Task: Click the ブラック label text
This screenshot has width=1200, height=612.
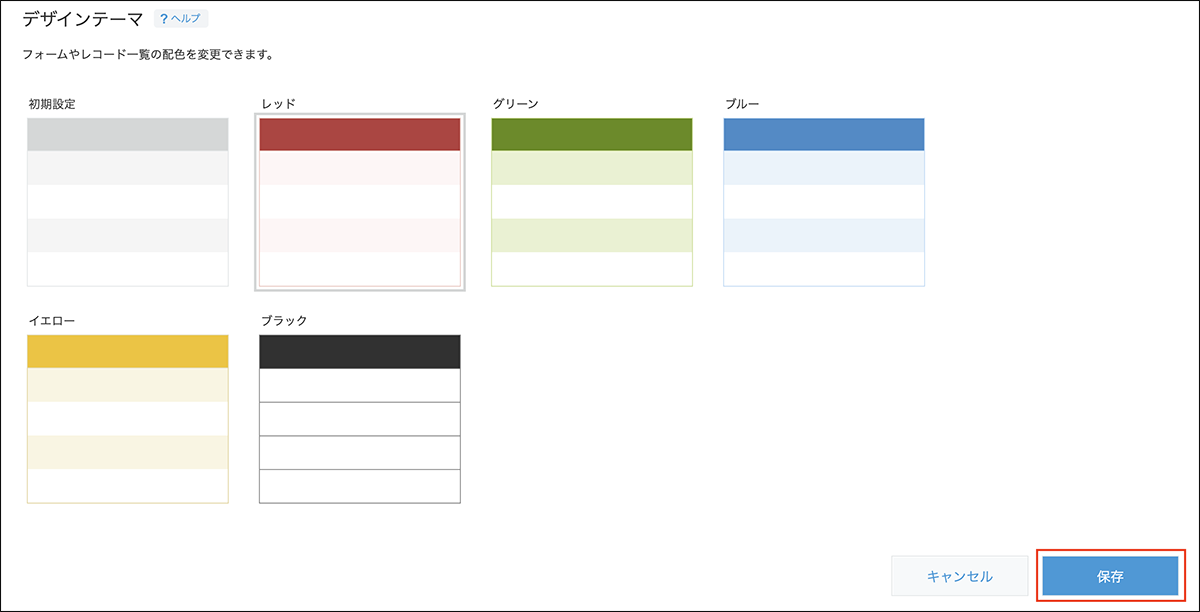Action: coord(283,321)
